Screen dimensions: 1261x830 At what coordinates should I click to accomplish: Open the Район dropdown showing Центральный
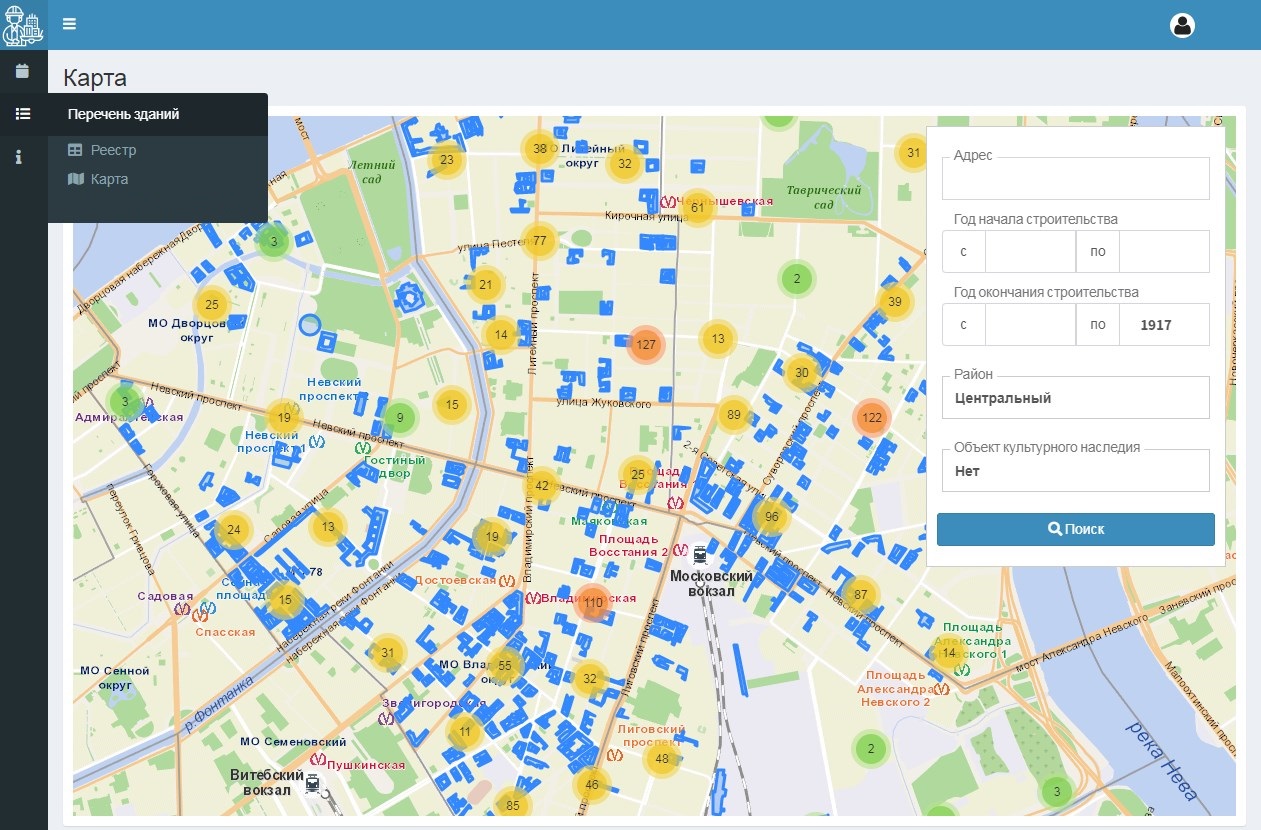[x=1076, y=397]
